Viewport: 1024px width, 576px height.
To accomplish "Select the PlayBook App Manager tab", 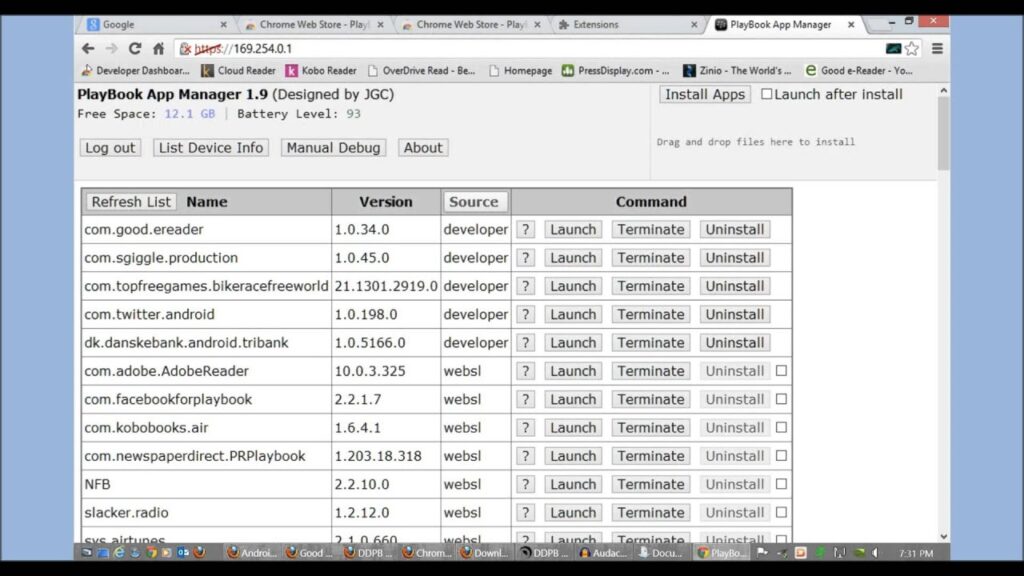I will click(784, 25).
